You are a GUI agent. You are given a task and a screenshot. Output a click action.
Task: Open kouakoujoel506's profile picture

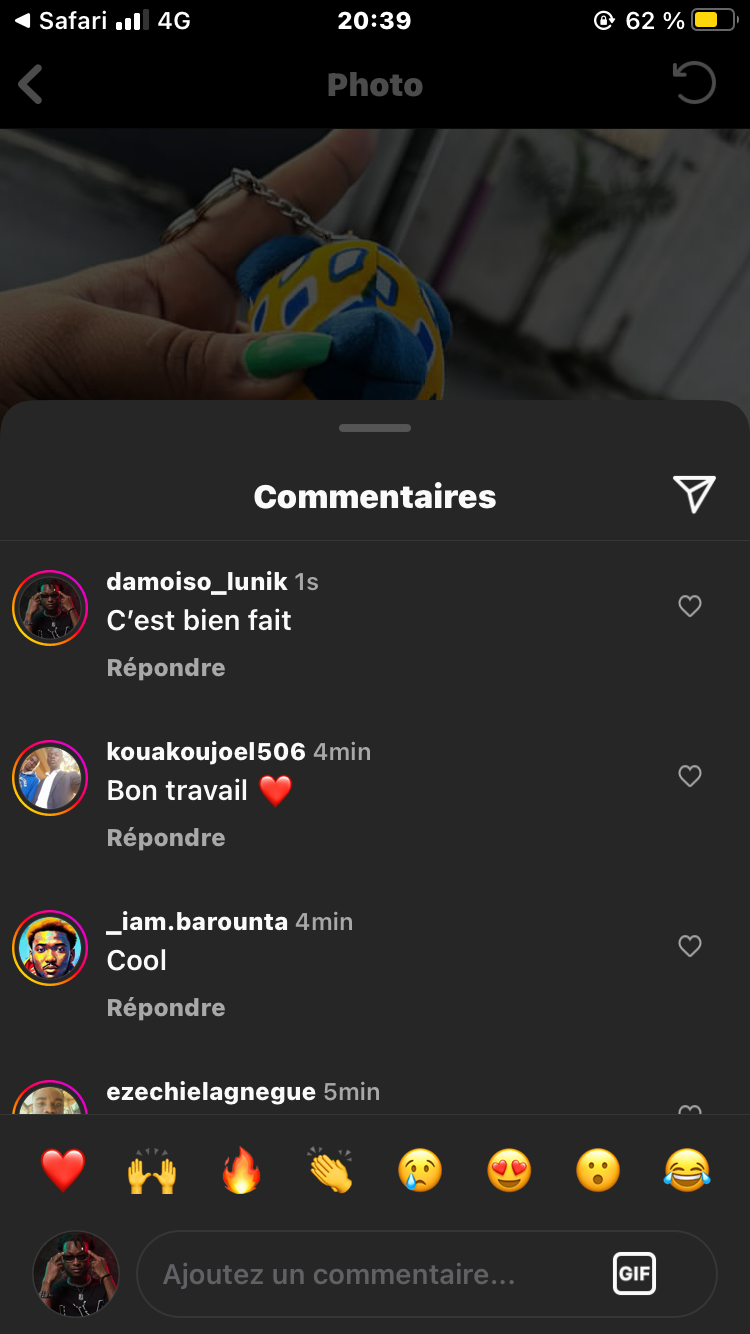(50, 778)
